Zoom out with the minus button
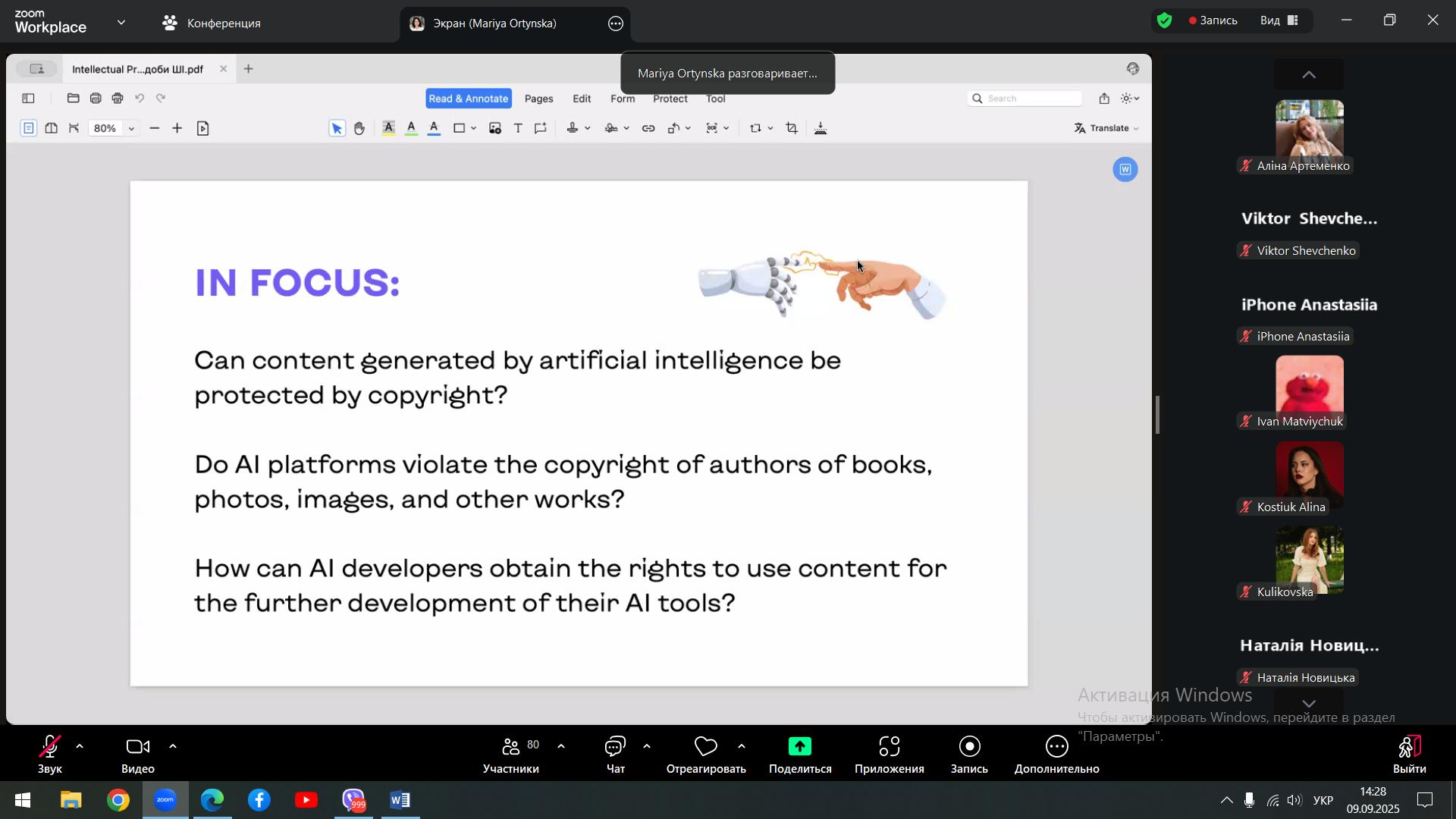Screen dimensions: 1456x819 tap(155, 129)
